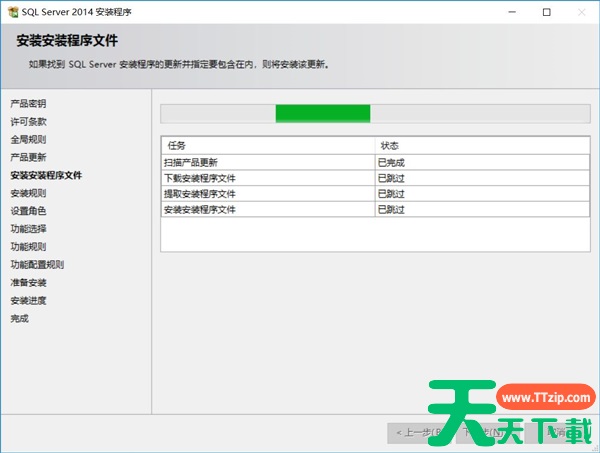
Task: Select 功能配置规则 step in sidebar
Action: click(37, 265)
